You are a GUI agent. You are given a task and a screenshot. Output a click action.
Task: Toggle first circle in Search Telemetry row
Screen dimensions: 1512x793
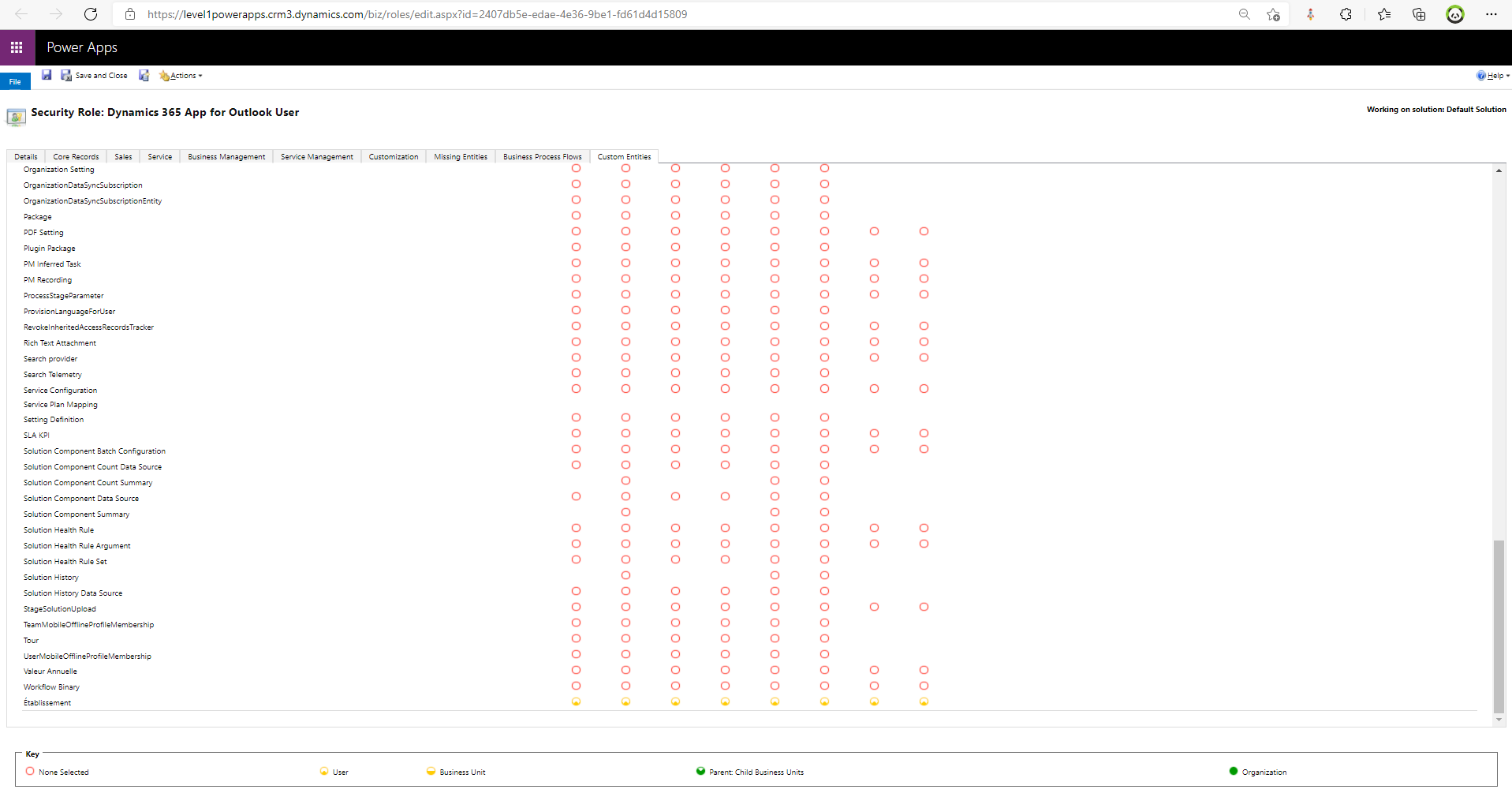pos(576,372)
